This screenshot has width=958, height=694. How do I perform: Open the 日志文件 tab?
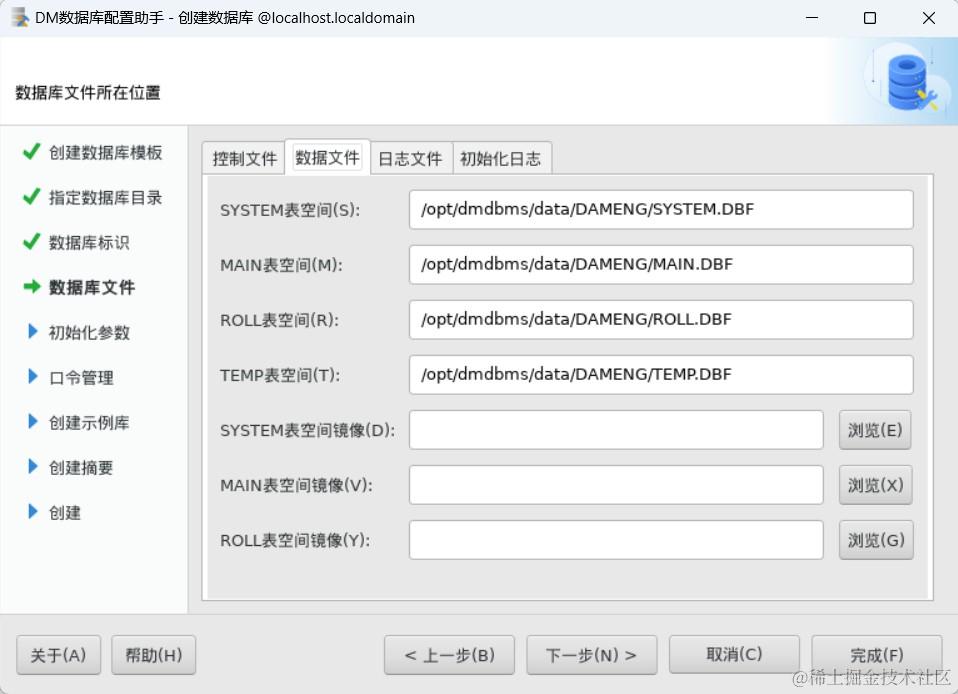coord(411,159)
